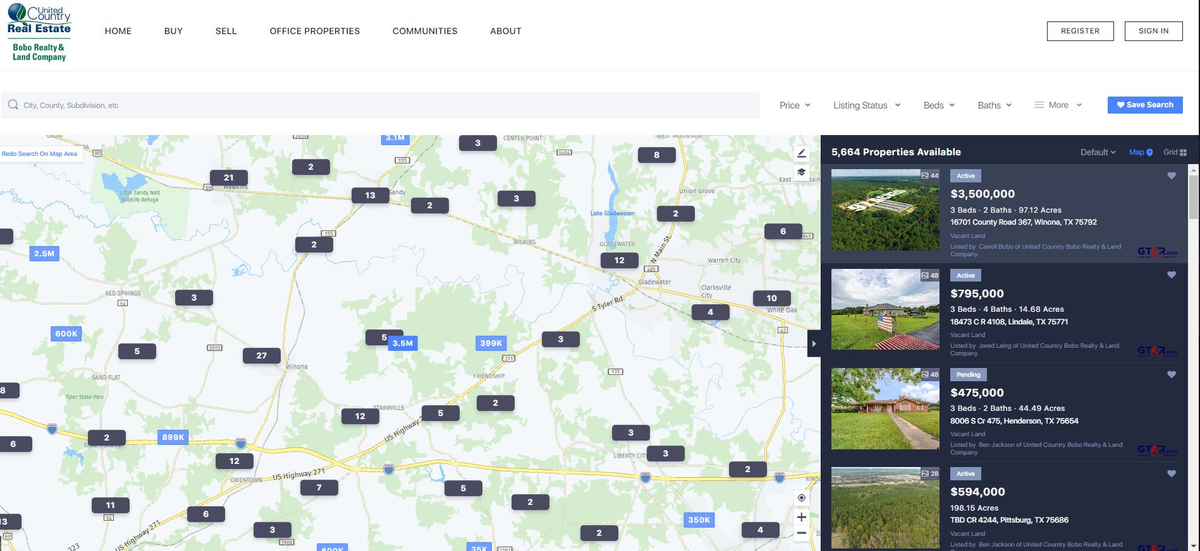Expand the Price filter dropdown
Image resolution: width=1200 pixels, height=551 pixels.
(794, 105)
